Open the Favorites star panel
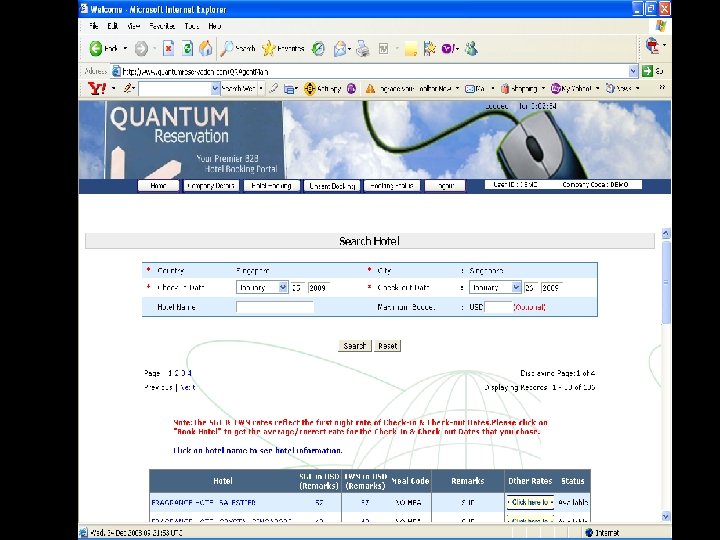720x540 pixels. [x=269, y=48]
